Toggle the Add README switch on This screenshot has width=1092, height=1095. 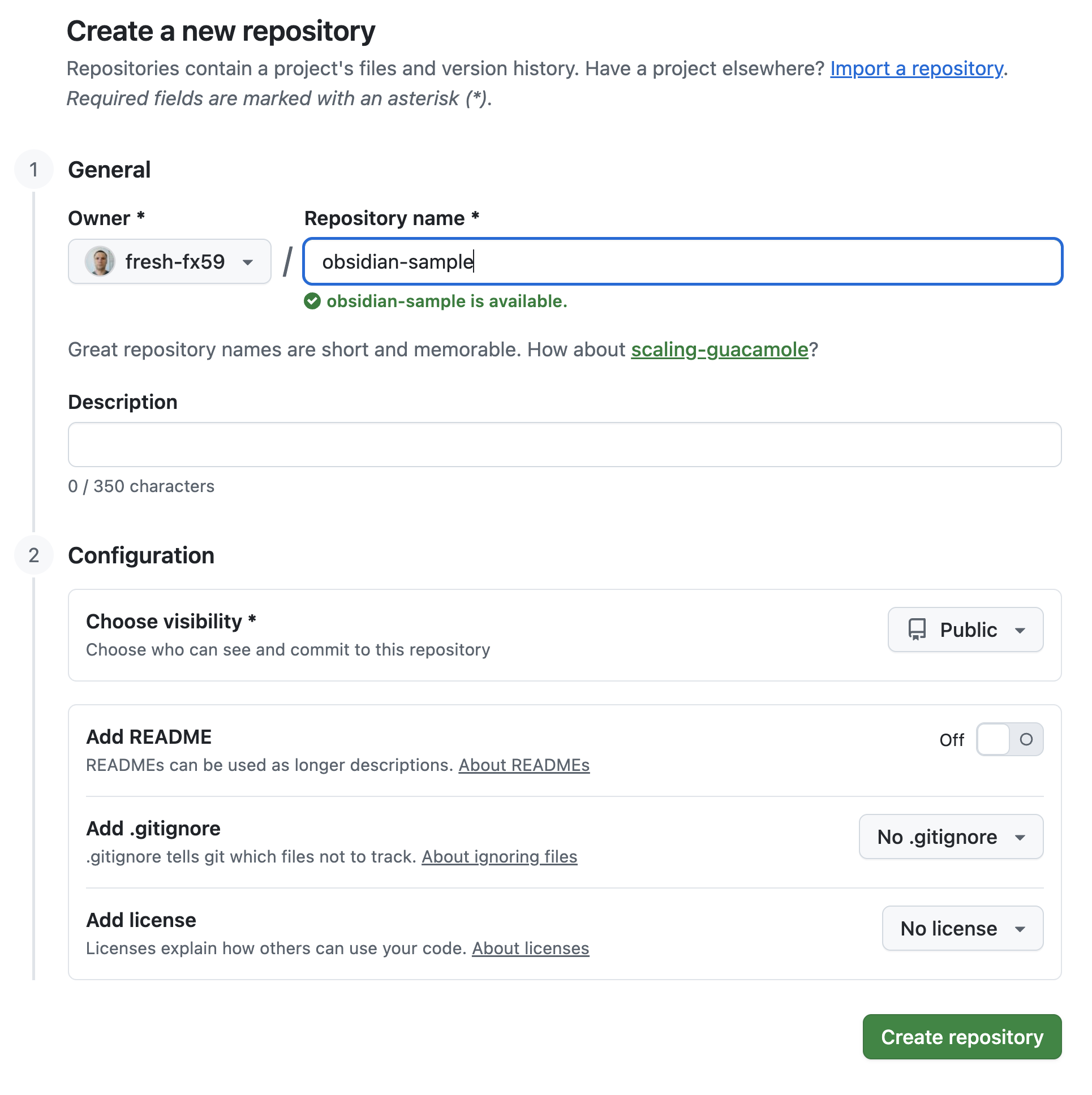(x=1009, y=739)
